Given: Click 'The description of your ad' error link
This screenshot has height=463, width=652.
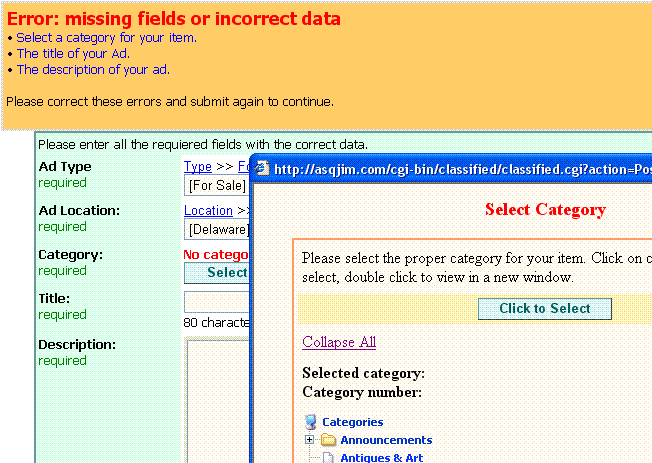Looking at the screenshot, I should click(93, 69).
